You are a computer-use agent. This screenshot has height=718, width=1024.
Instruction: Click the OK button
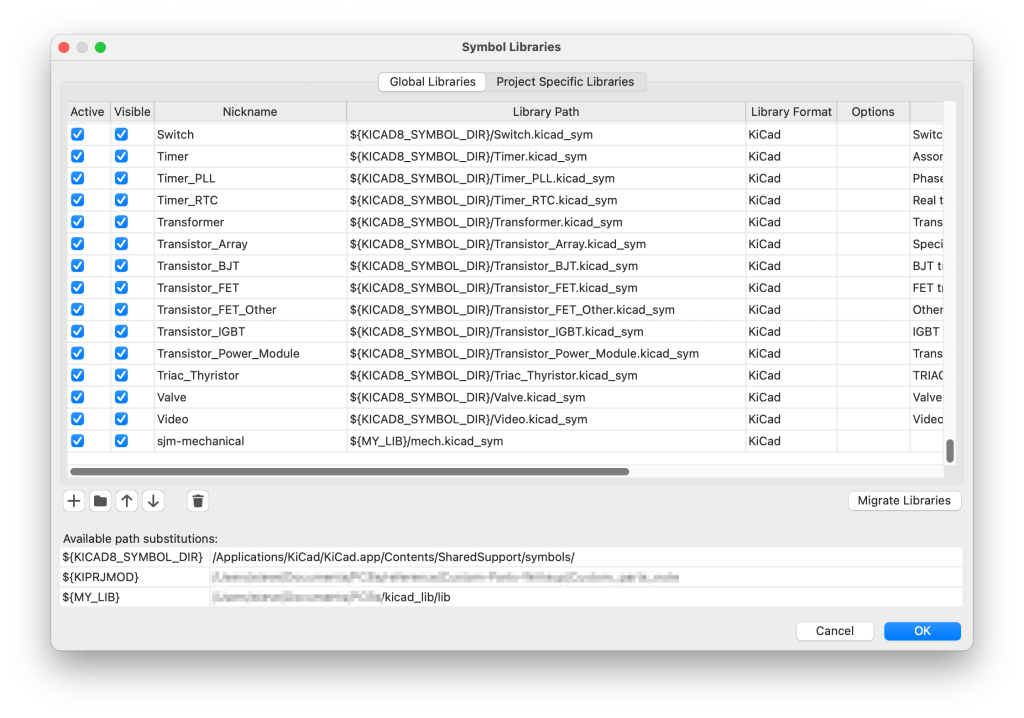[x=921, y=631]
